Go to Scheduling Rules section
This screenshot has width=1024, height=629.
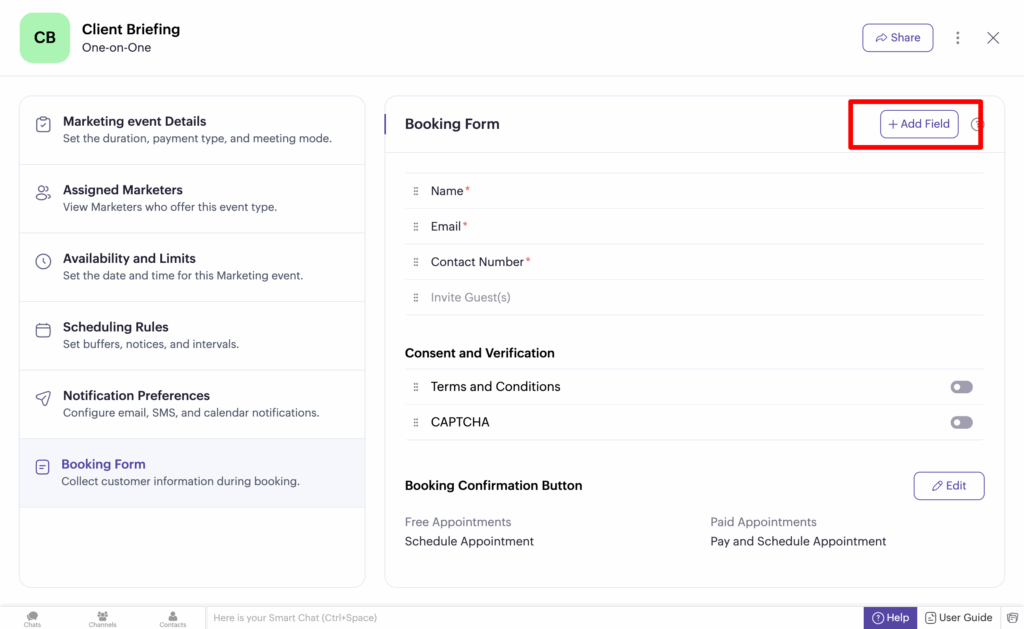click(192, 335)
